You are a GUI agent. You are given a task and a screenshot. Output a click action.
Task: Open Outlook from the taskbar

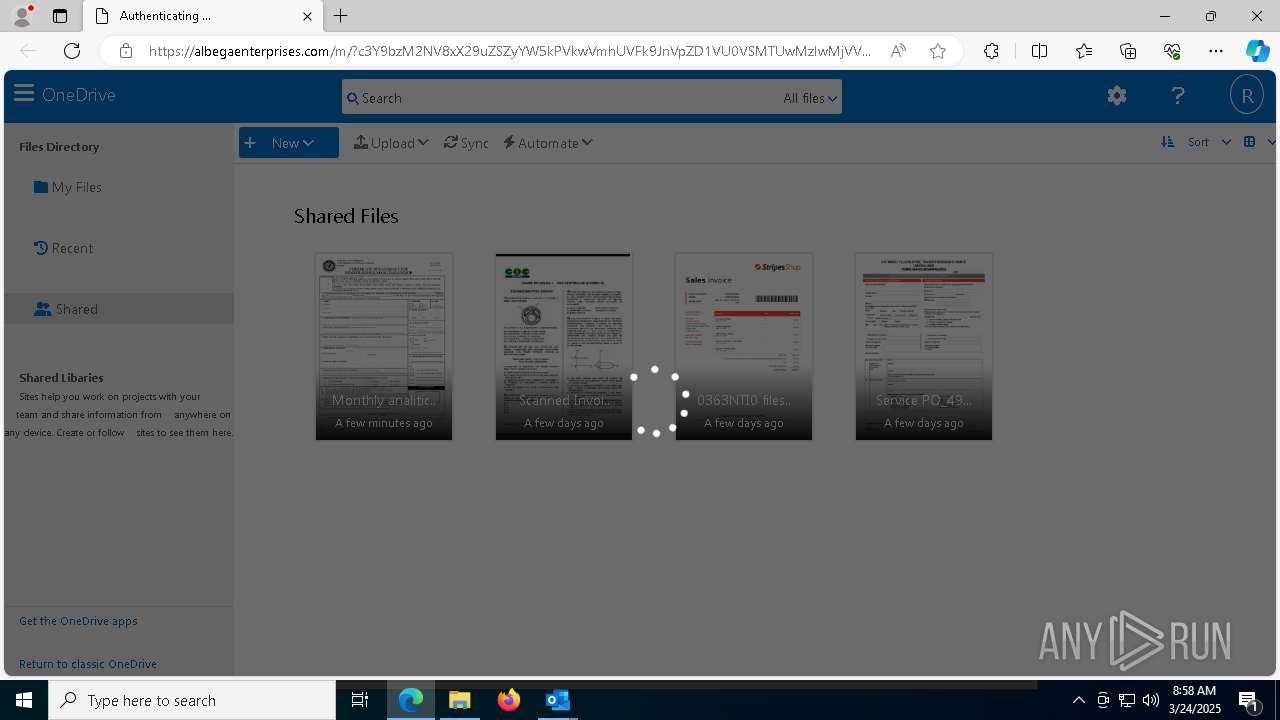pyautogui.click(x=557, y=700)
